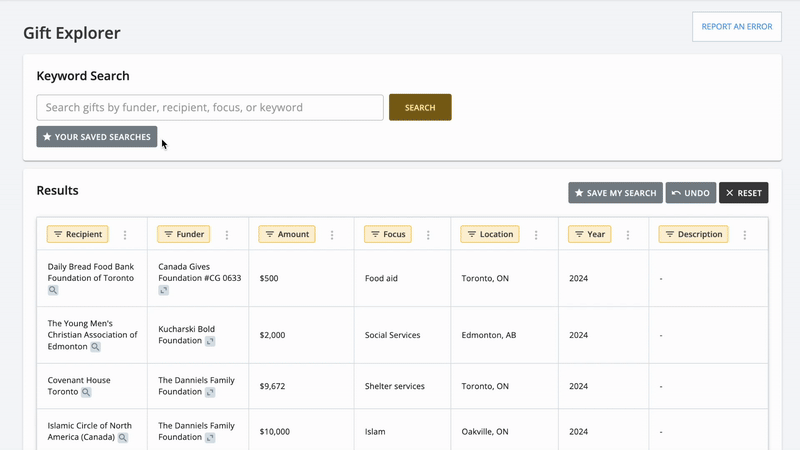800x450 pixels.
Task: Focus the keyword search input field
Action: 210,107
